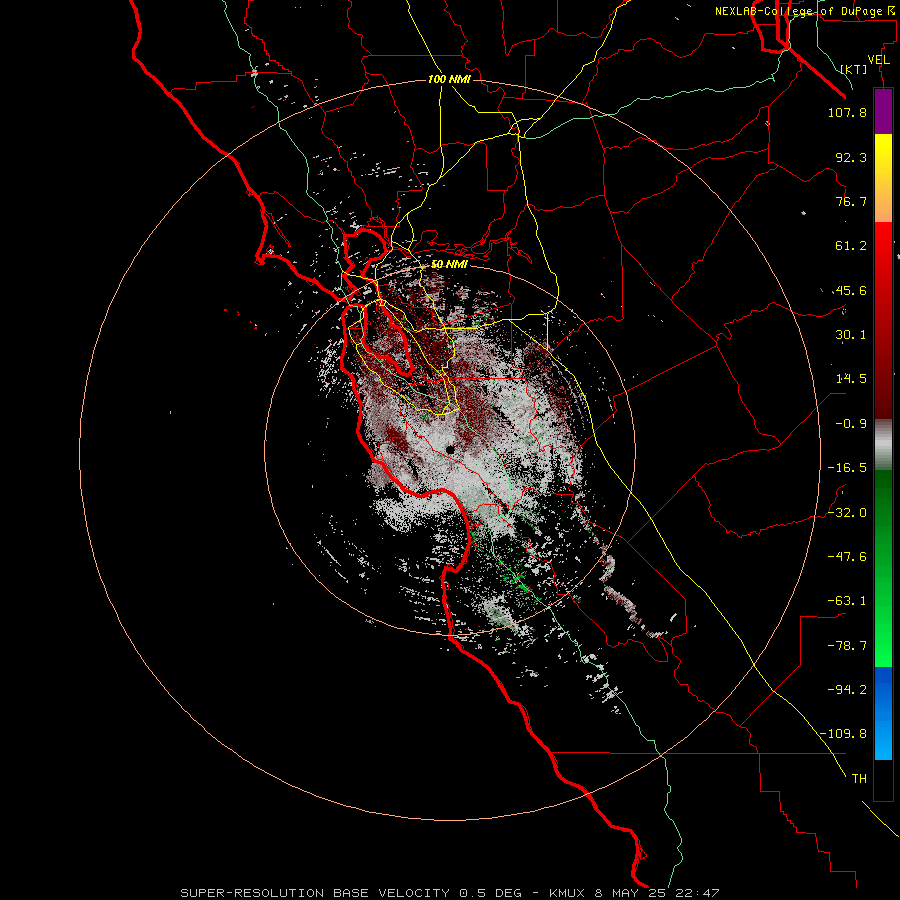Screen dimensions: 900x900
Task: Pick the purple segment of the velocity color bar
Action: [883, 111]
